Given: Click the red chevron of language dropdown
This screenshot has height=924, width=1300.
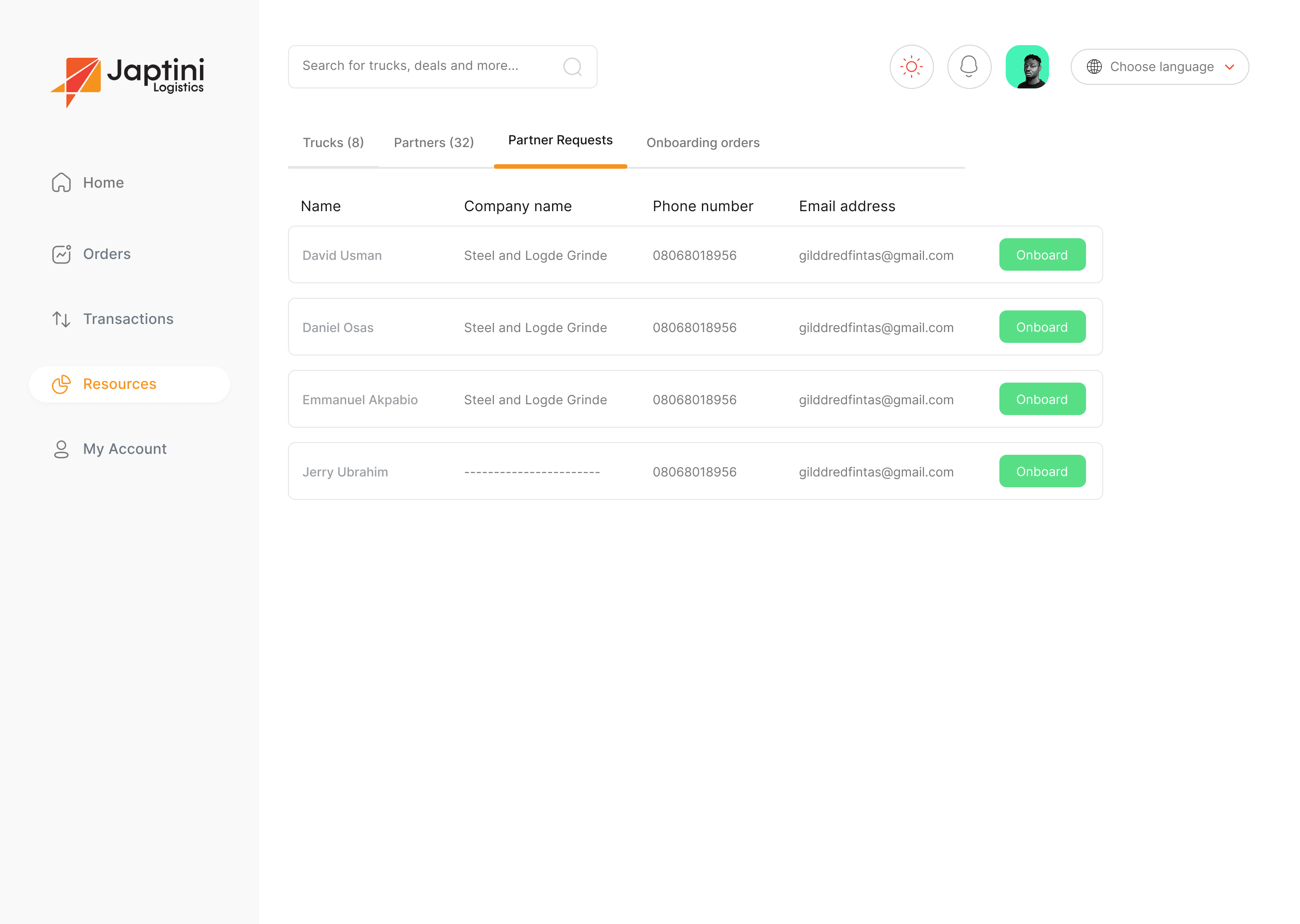Looking at the screenshot, I should tap(1230, 67).
